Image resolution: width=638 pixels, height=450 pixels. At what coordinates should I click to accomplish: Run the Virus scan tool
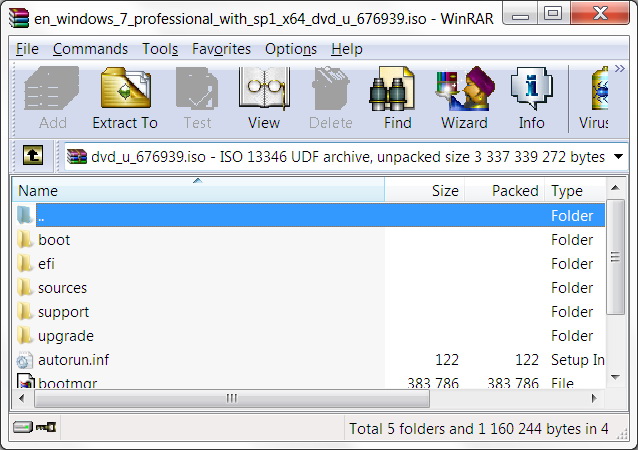tap(594, 99)
